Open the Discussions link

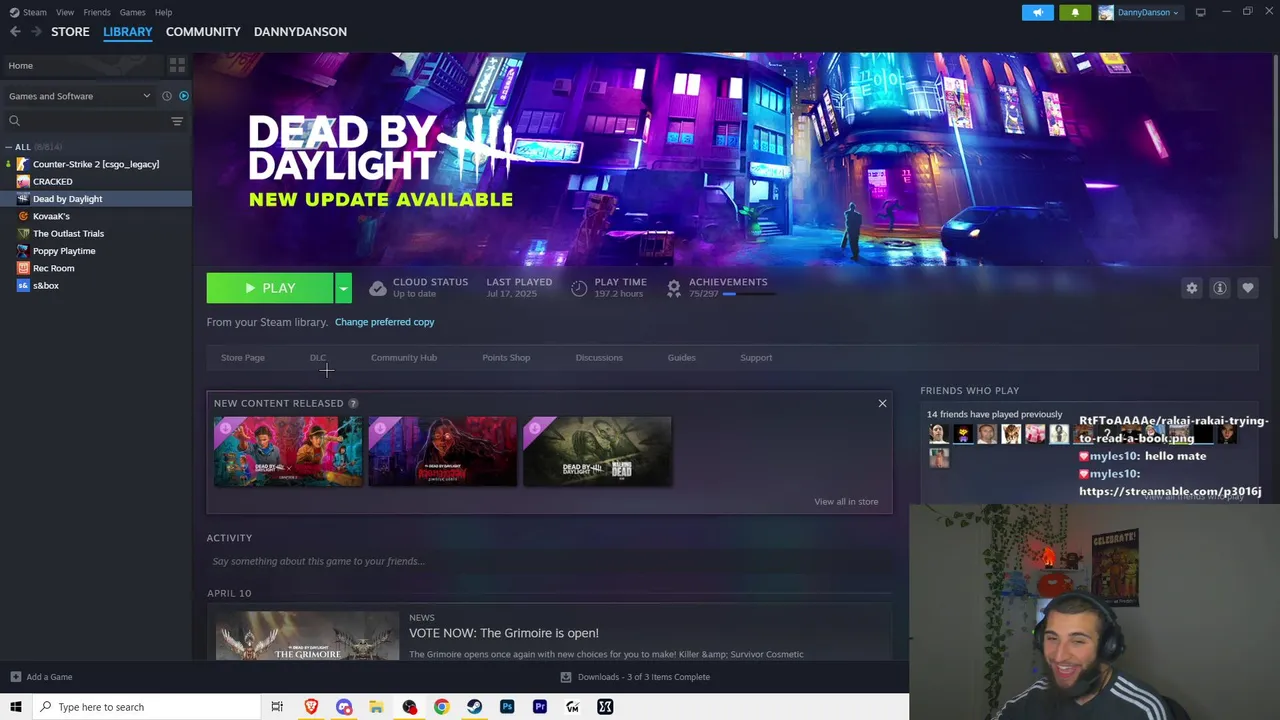click(599, 358)
